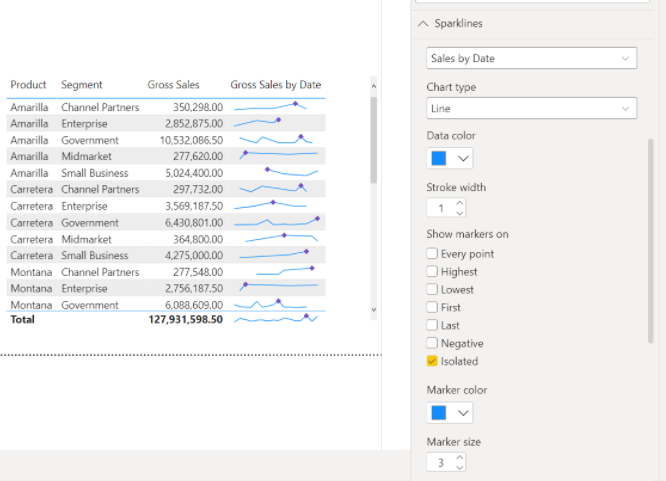The image size is (666, 481).
Task: Collapse the Sparklines section
Action: [x=423, y=24]
